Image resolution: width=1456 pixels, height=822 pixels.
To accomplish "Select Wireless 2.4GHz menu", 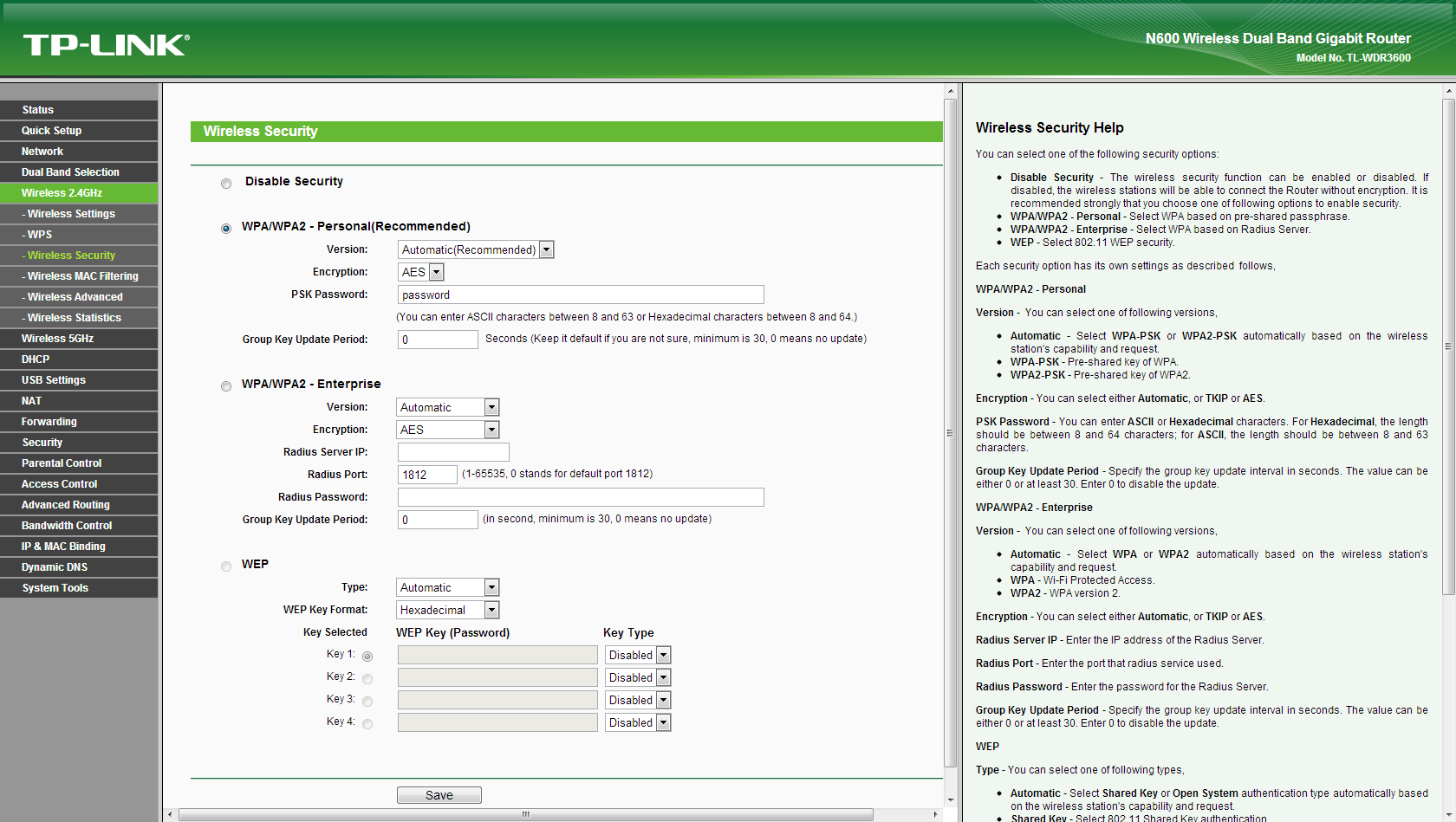I will pyautogui.click(x=79, y=193).
